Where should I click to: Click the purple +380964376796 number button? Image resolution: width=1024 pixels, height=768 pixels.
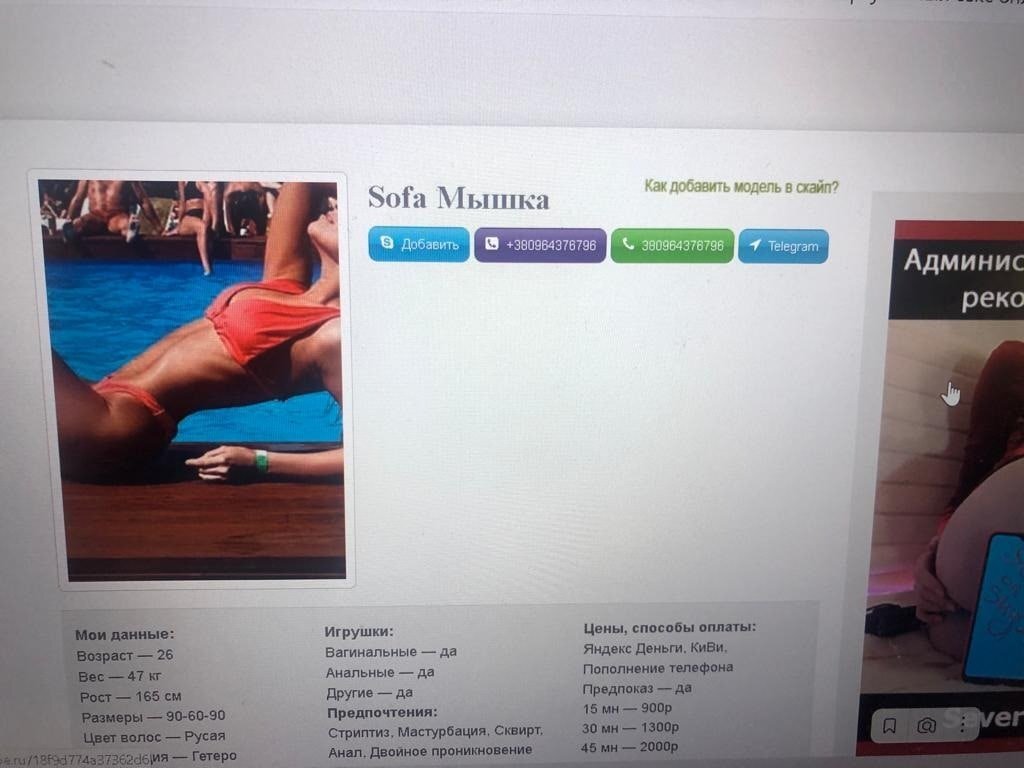tap(540, 245)
